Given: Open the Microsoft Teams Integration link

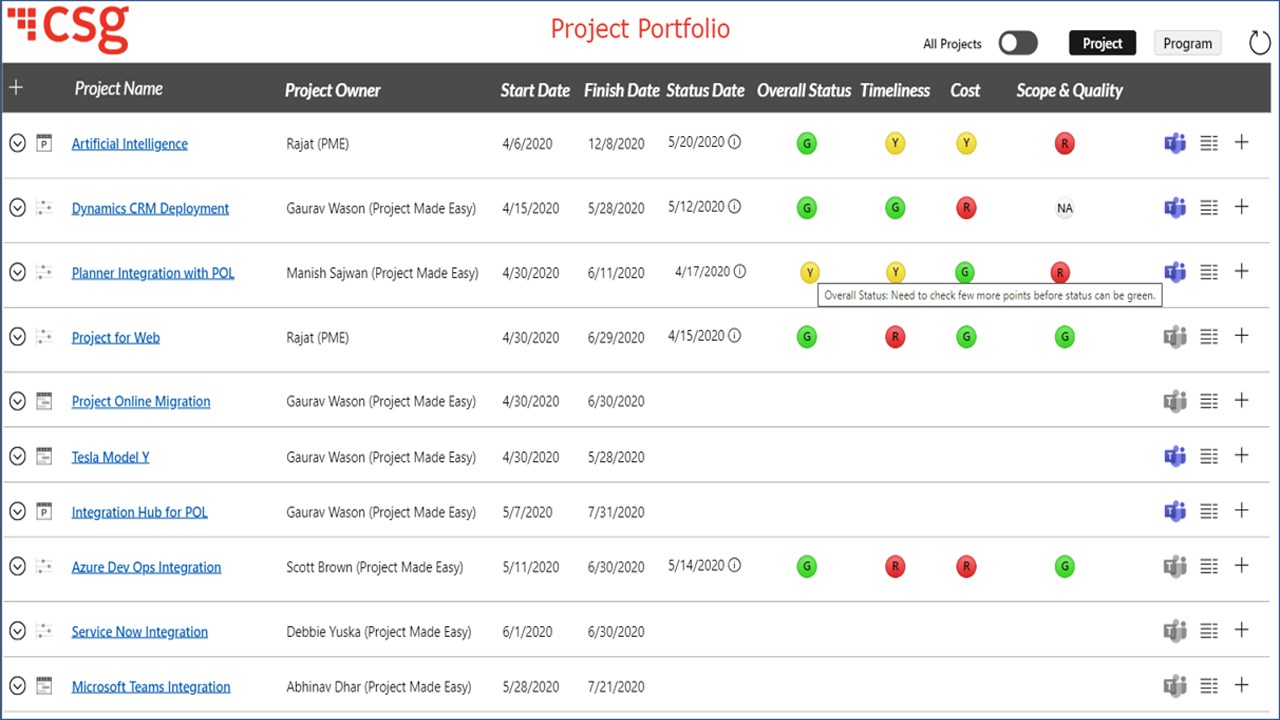Looking at the screenshot, I should pos(151,687).
